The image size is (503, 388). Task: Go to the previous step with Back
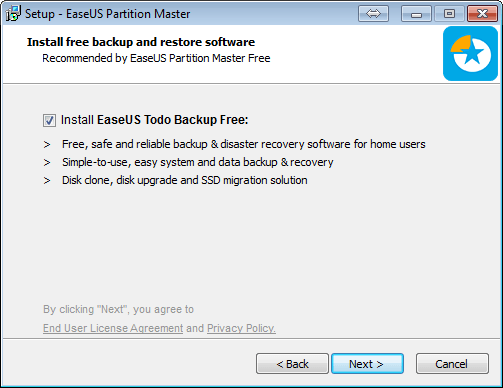pyautogui.click(x=292, y=364)
